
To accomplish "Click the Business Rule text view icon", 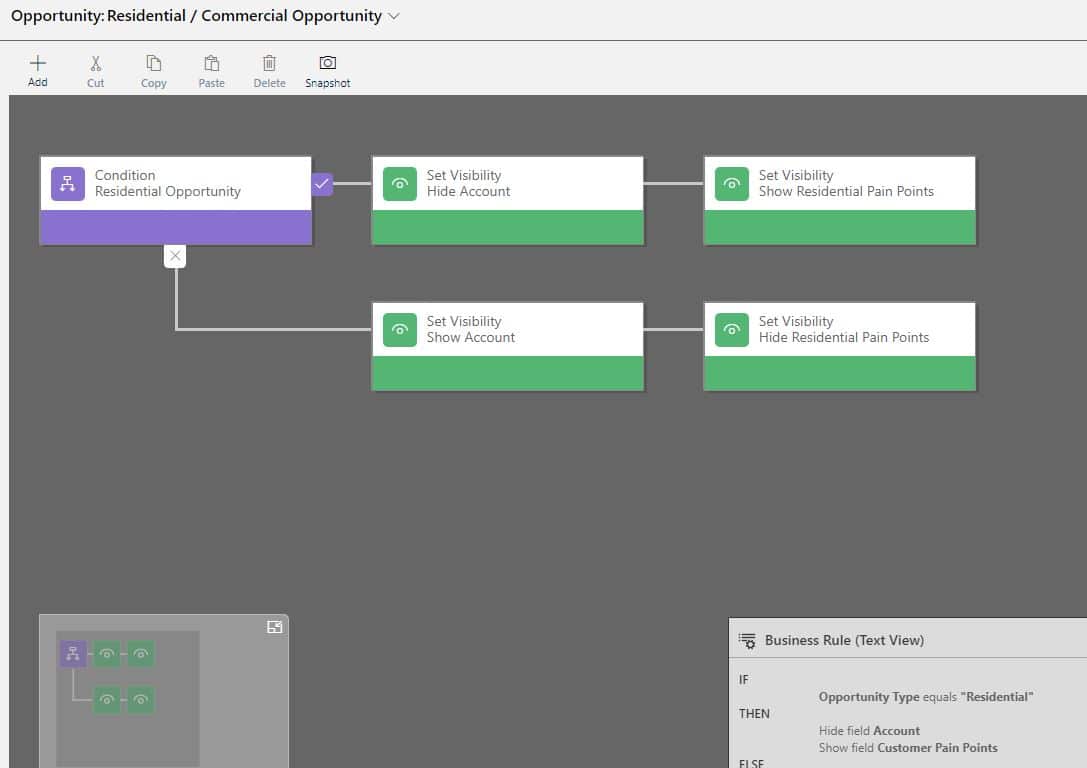I will [x=747, y=640].
